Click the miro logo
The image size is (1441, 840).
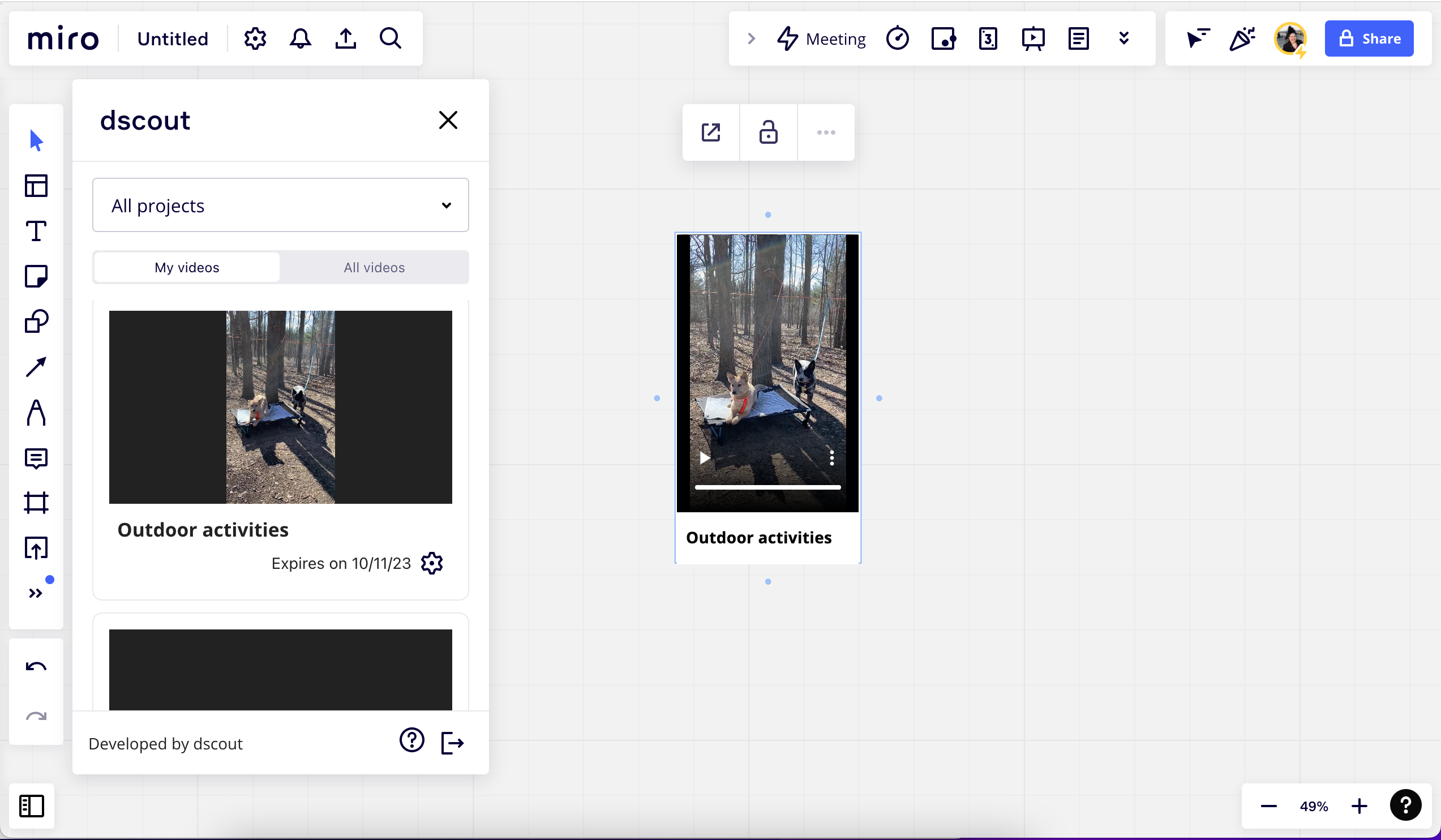tap(63, 39)
